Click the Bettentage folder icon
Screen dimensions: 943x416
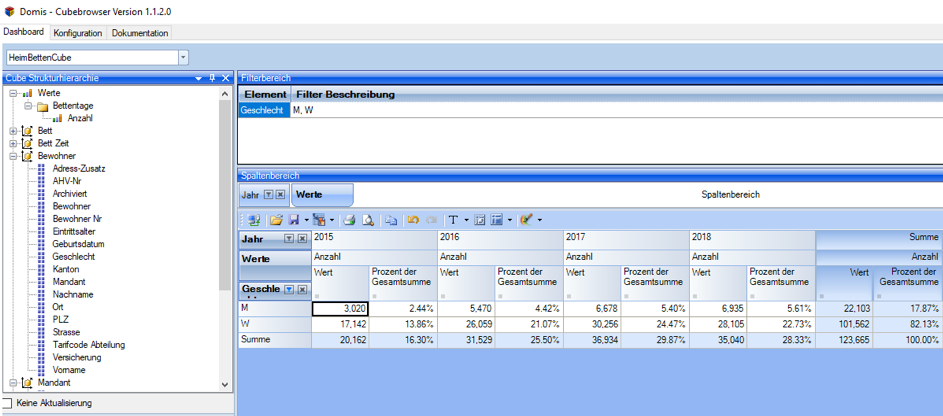pos(43,106)
